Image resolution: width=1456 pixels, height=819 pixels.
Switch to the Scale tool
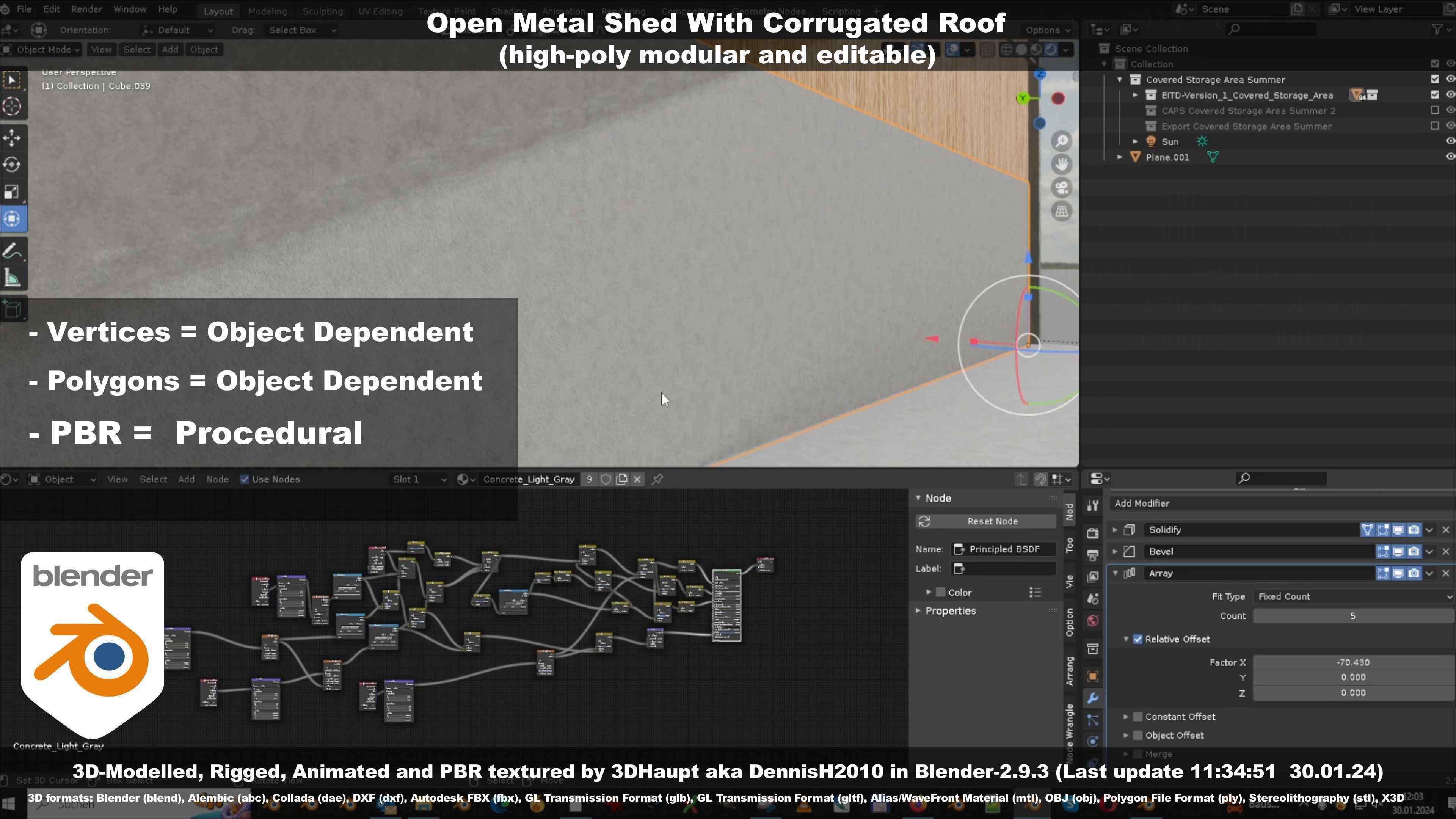pos(13,191)
